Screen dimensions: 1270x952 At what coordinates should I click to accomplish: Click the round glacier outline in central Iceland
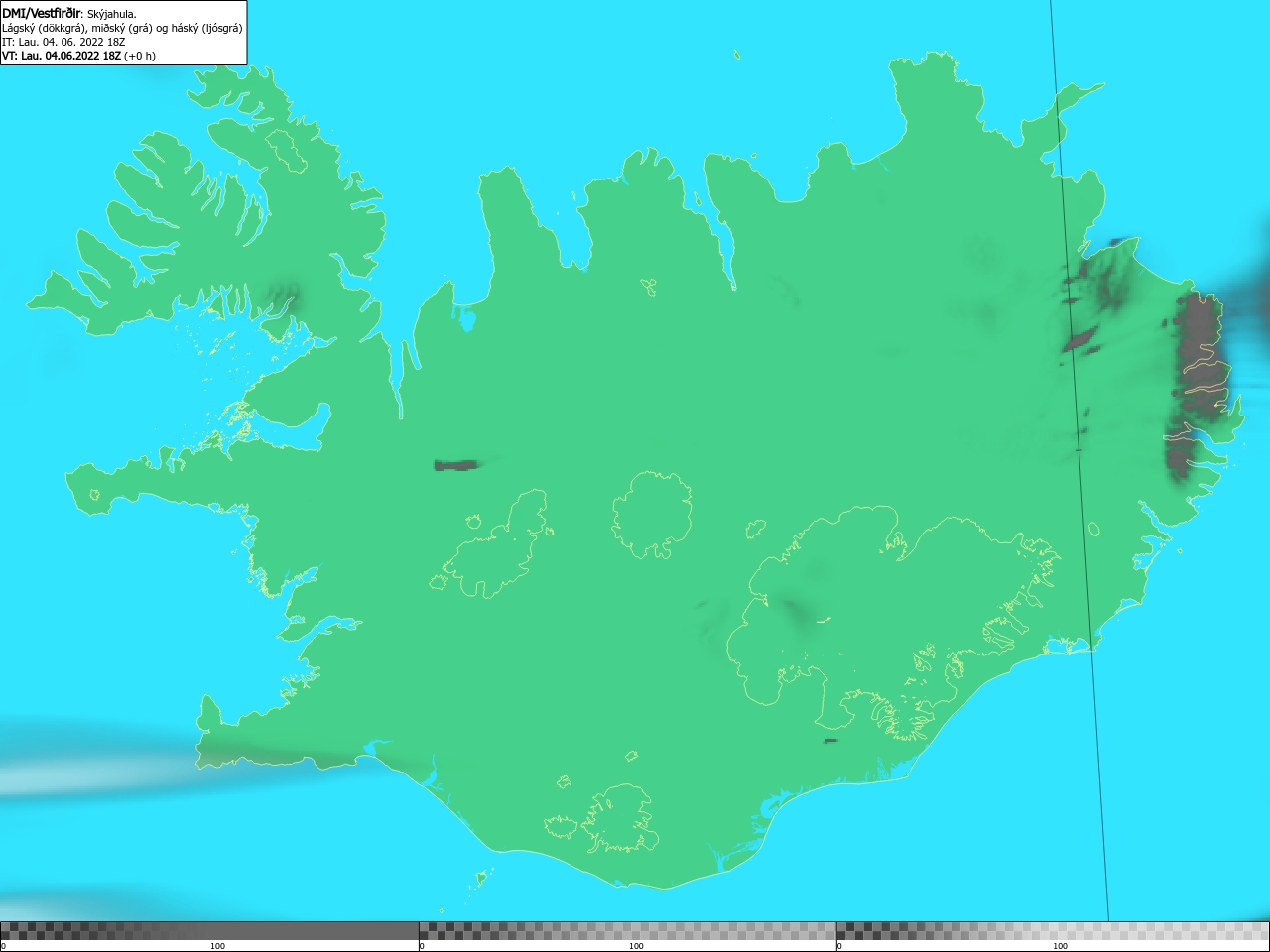click(652, 515)
